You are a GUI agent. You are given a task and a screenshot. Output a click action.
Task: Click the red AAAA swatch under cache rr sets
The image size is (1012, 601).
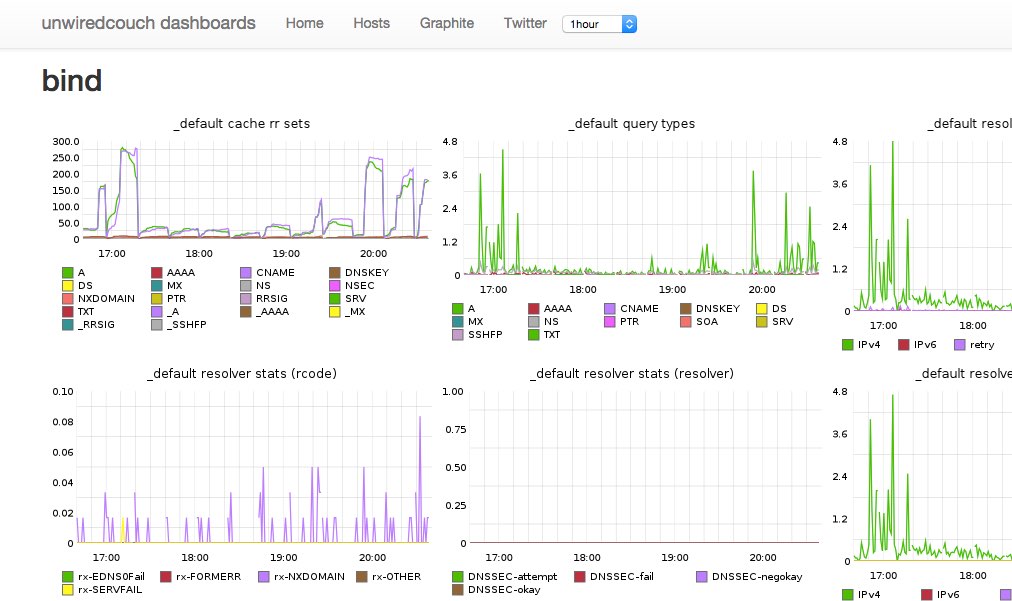(x=157, y=272)
